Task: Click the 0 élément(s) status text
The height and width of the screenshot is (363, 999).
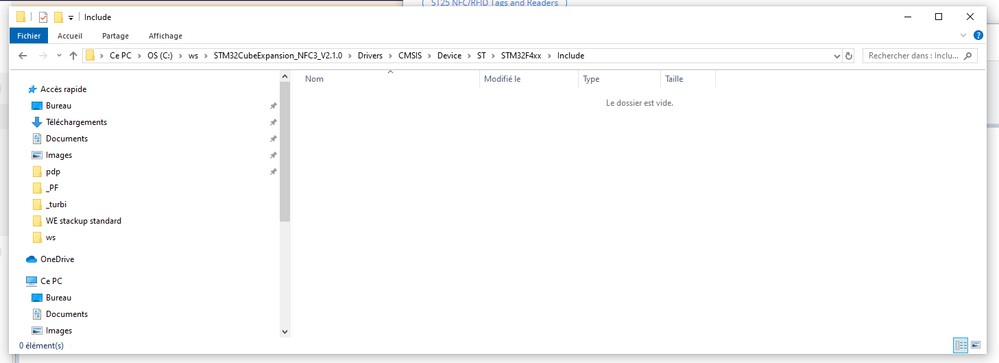Action: tap(41, 346)
